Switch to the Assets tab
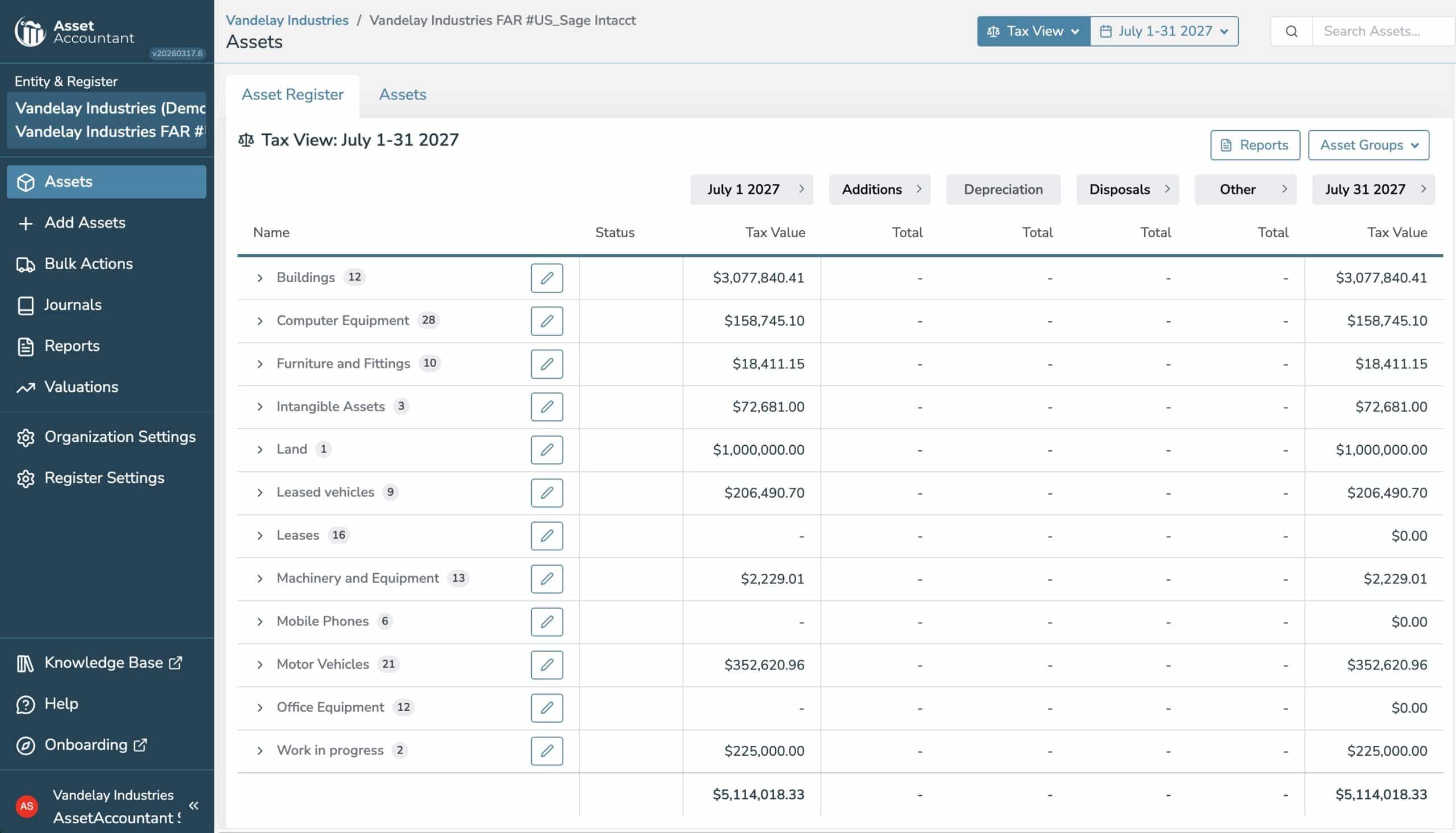1456x833 pixels. [x=403, y=94]
